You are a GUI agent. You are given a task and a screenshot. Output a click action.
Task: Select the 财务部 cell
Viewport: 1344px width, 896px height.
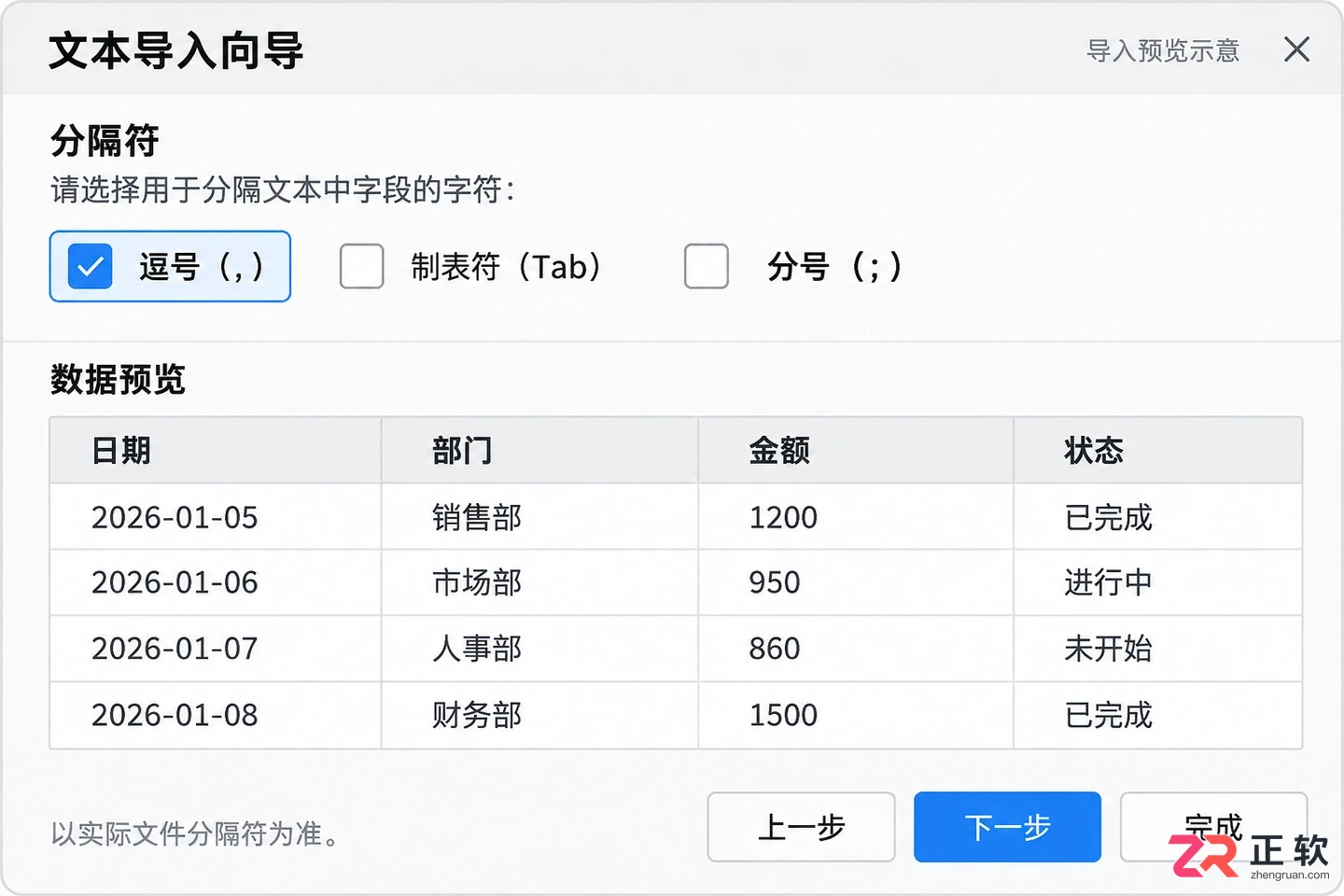coord(539,715)
